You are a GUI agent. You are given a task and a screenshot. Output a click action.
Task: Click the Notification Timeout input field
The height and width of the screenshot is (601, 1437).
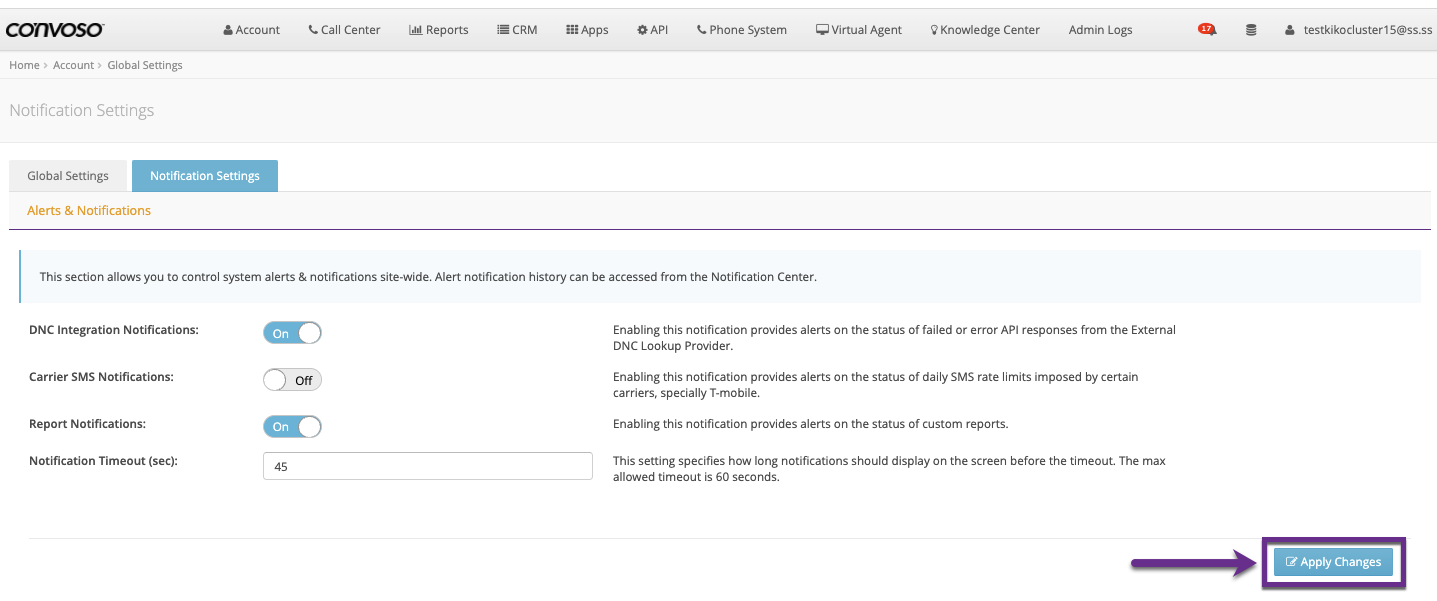tap(428, 466)
